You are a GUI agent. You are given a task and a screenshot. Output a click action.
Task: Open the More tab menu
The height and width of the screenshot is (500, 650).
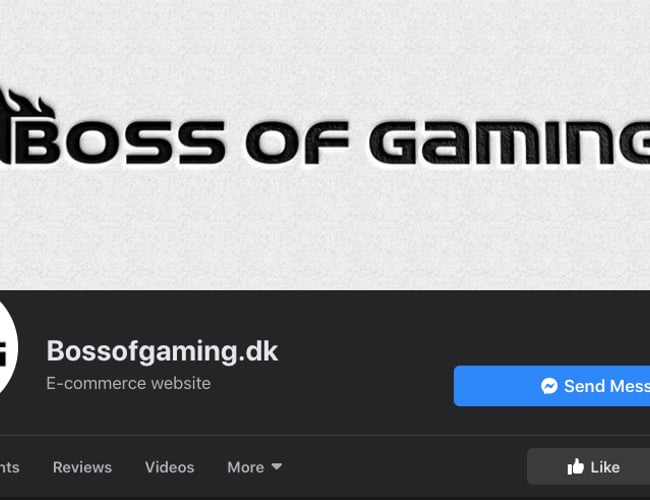(x=255, y=467)
